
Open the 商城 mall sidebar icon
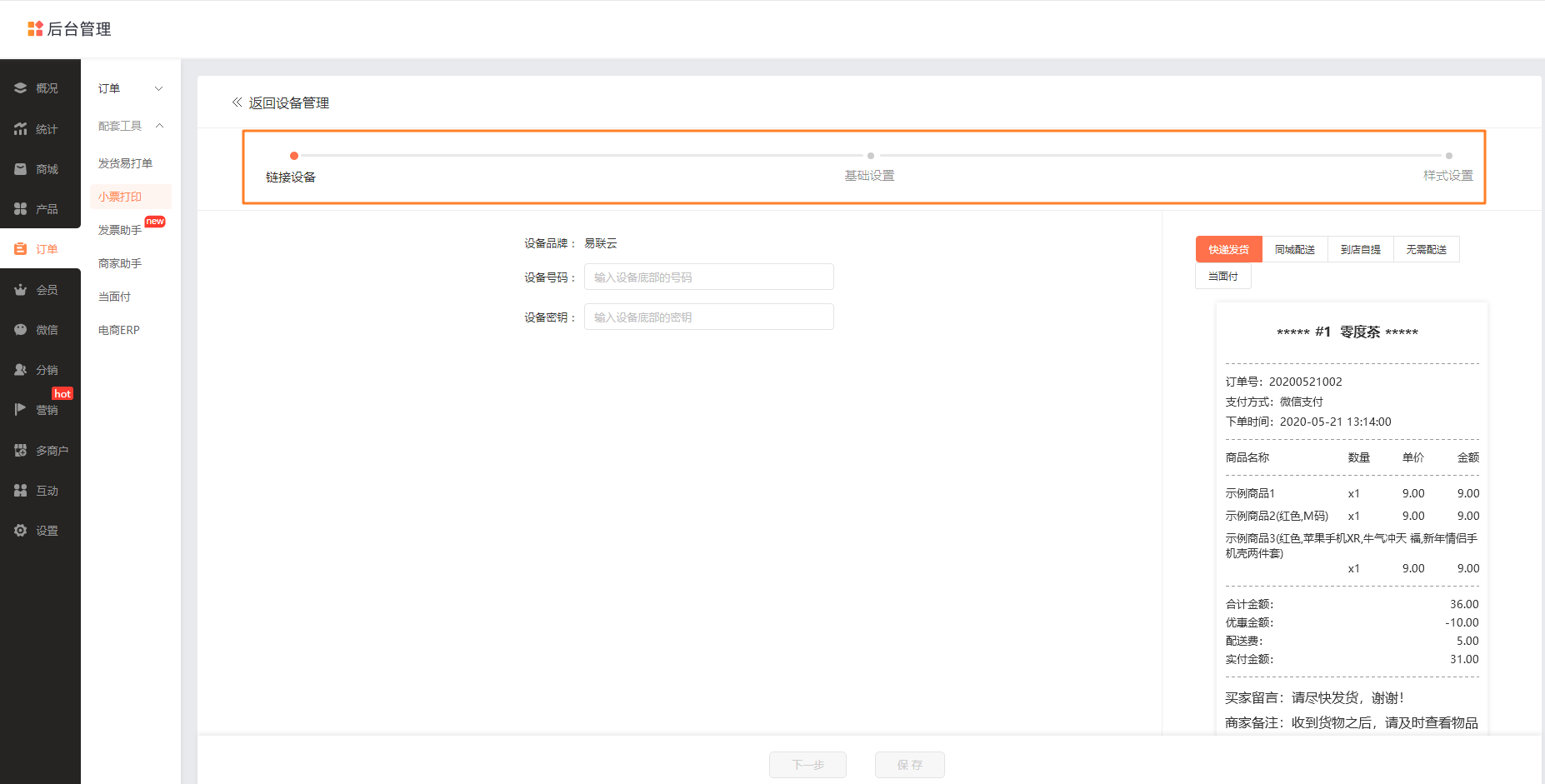pos(21,168)
